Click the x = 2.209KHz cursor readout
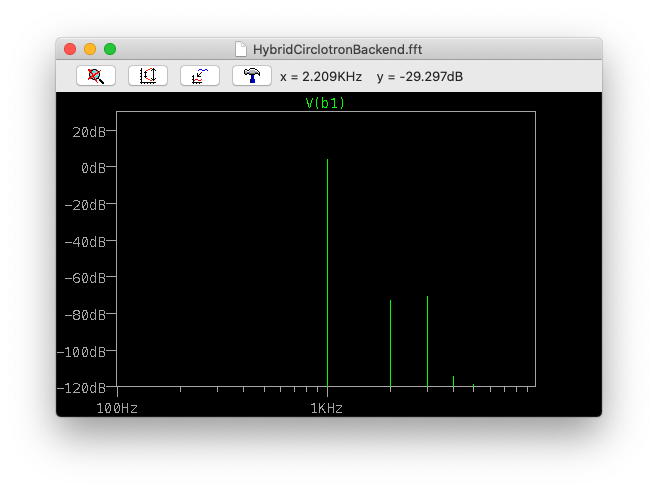The image size is (658, 491). click(321, 77)
